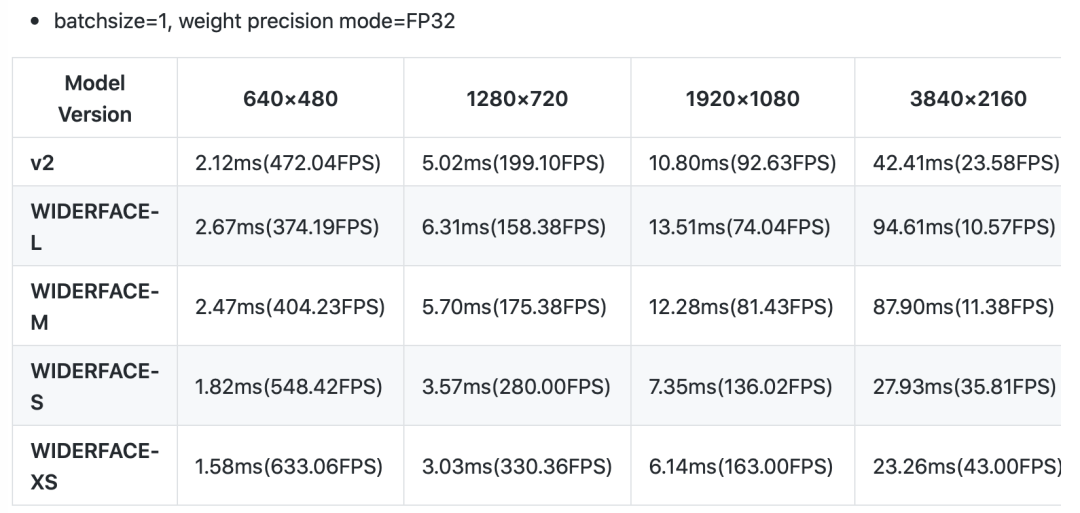Screen dimensions: 1080x513
Task: Click the 10.80ms(92.63FPS) cell
Action: click(x=743, y=162)
